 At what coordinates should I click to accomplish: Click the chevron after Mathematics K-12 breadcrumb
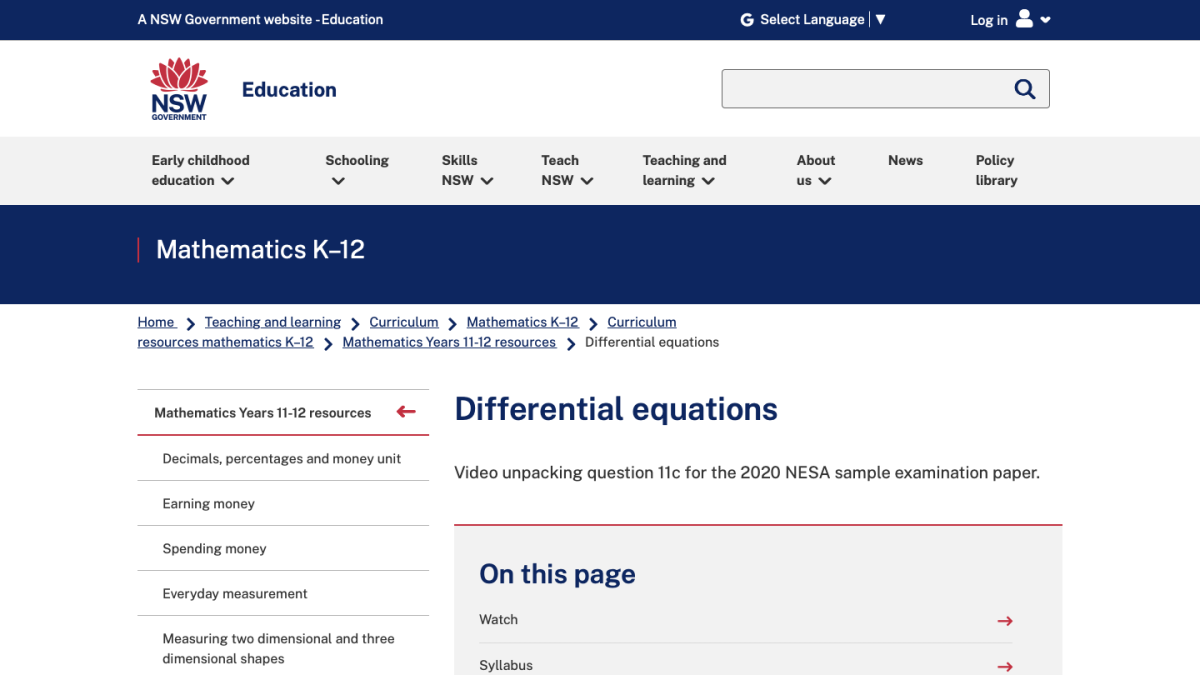pos(593,322)
